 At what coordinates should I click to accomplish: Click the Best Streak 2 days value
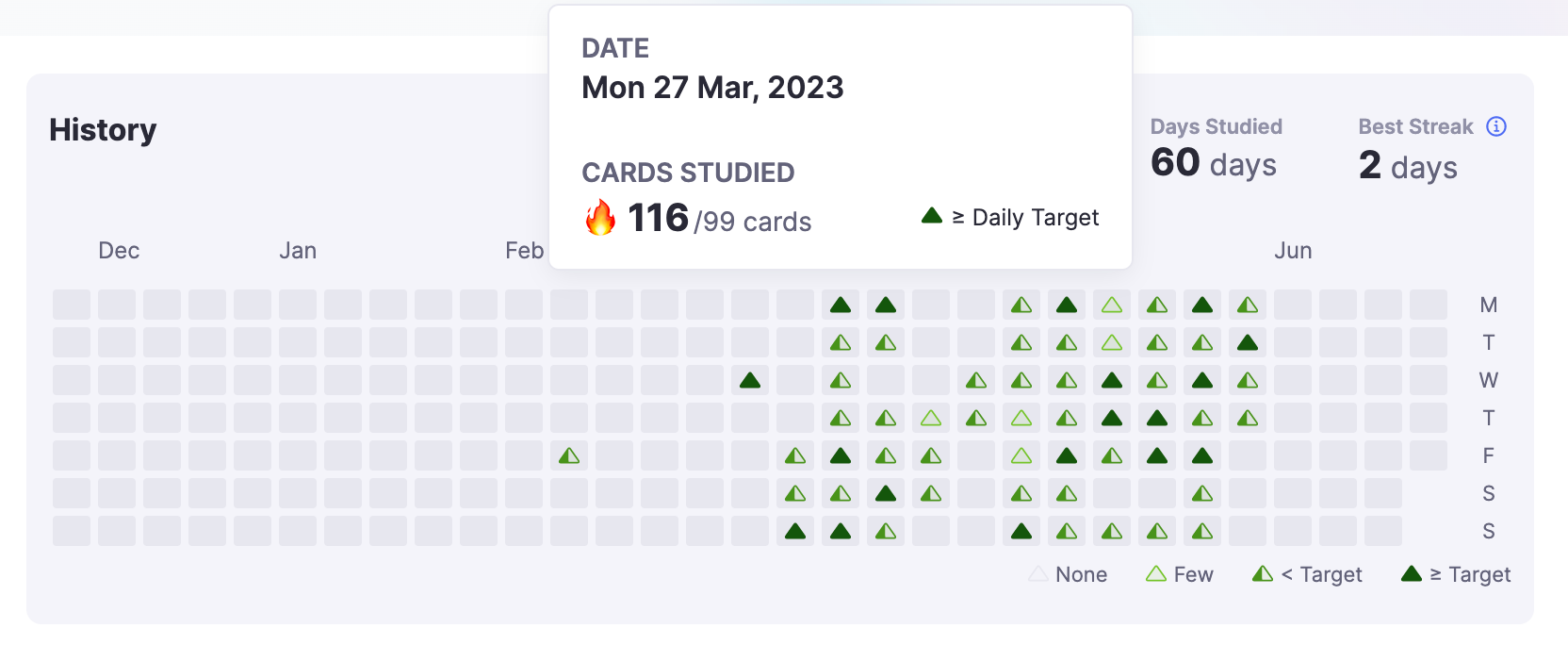(1408, 166)
